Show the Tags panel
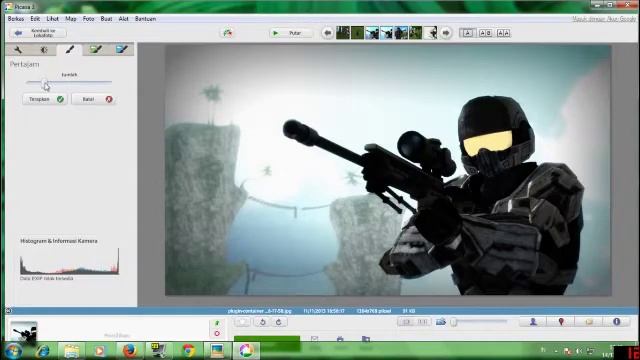Viewport: 640px width, 360px height. [589, 322]
